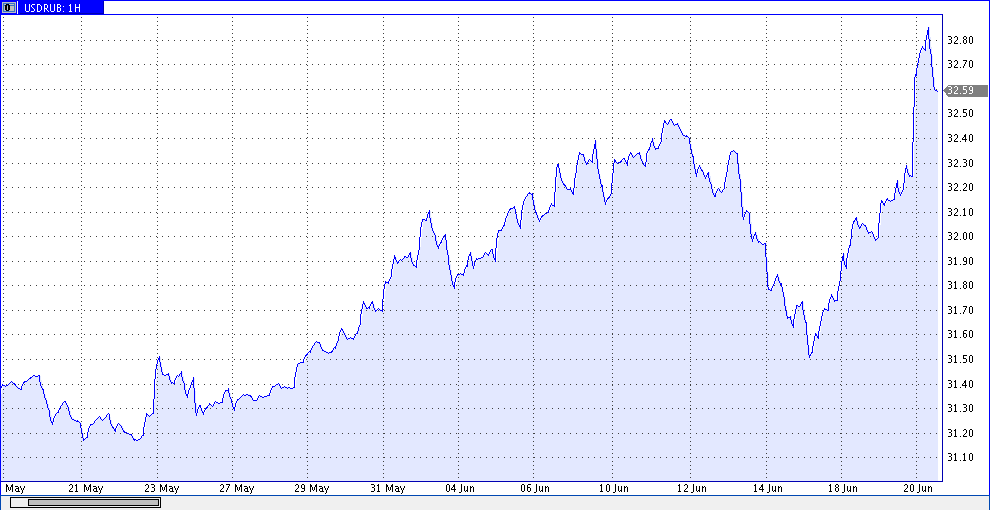Click the 18 Jun date label

coord(842,489)
